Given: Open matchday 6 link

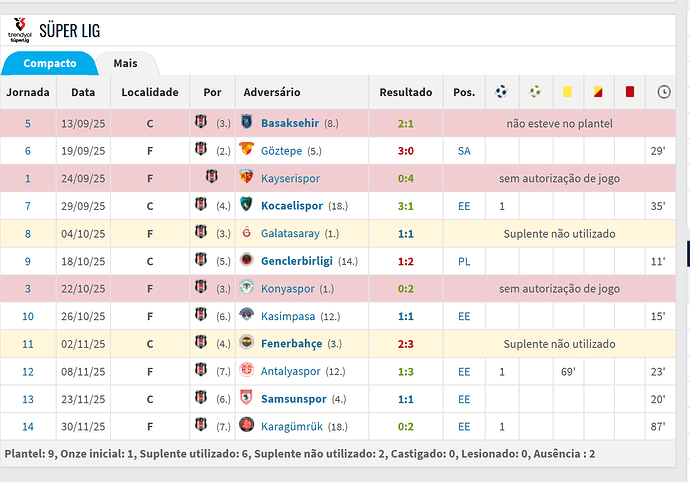Looking at the screenshot, I should pyautogui.click(x=28, y=151).
